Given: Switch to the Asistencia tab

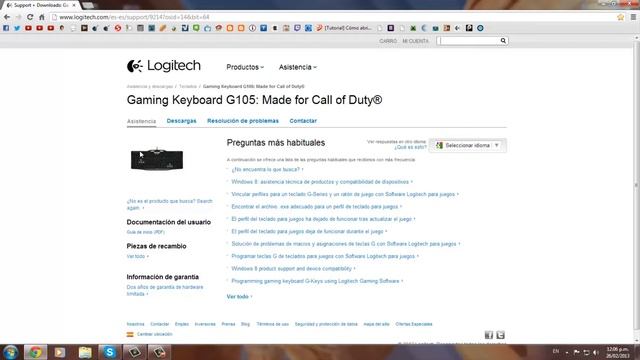Looking at the screenshot, I should coord(141,121).
